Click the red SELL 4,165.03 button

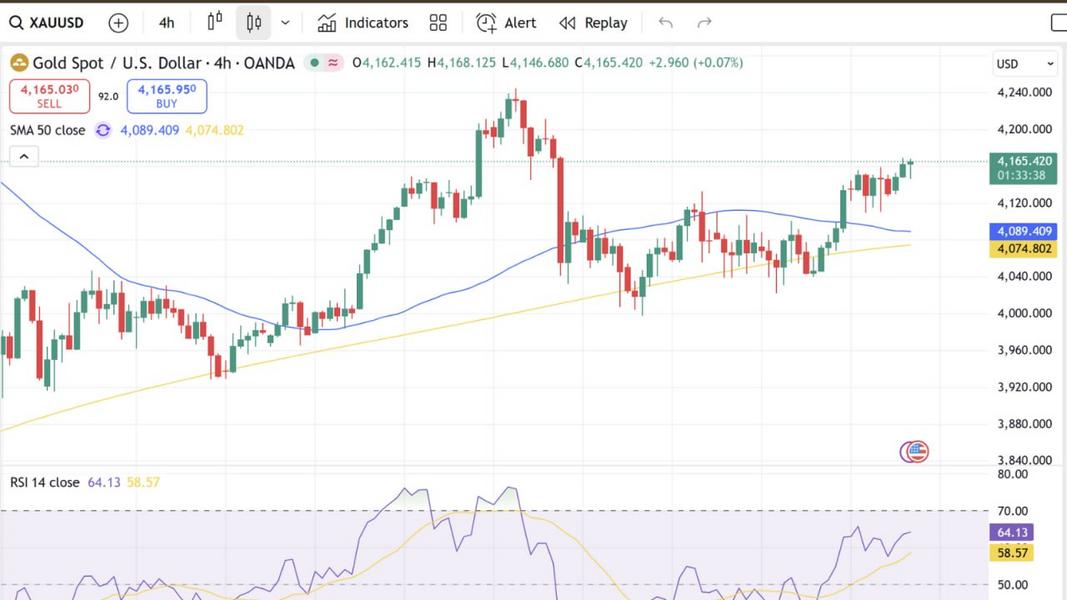coord(49,96)
